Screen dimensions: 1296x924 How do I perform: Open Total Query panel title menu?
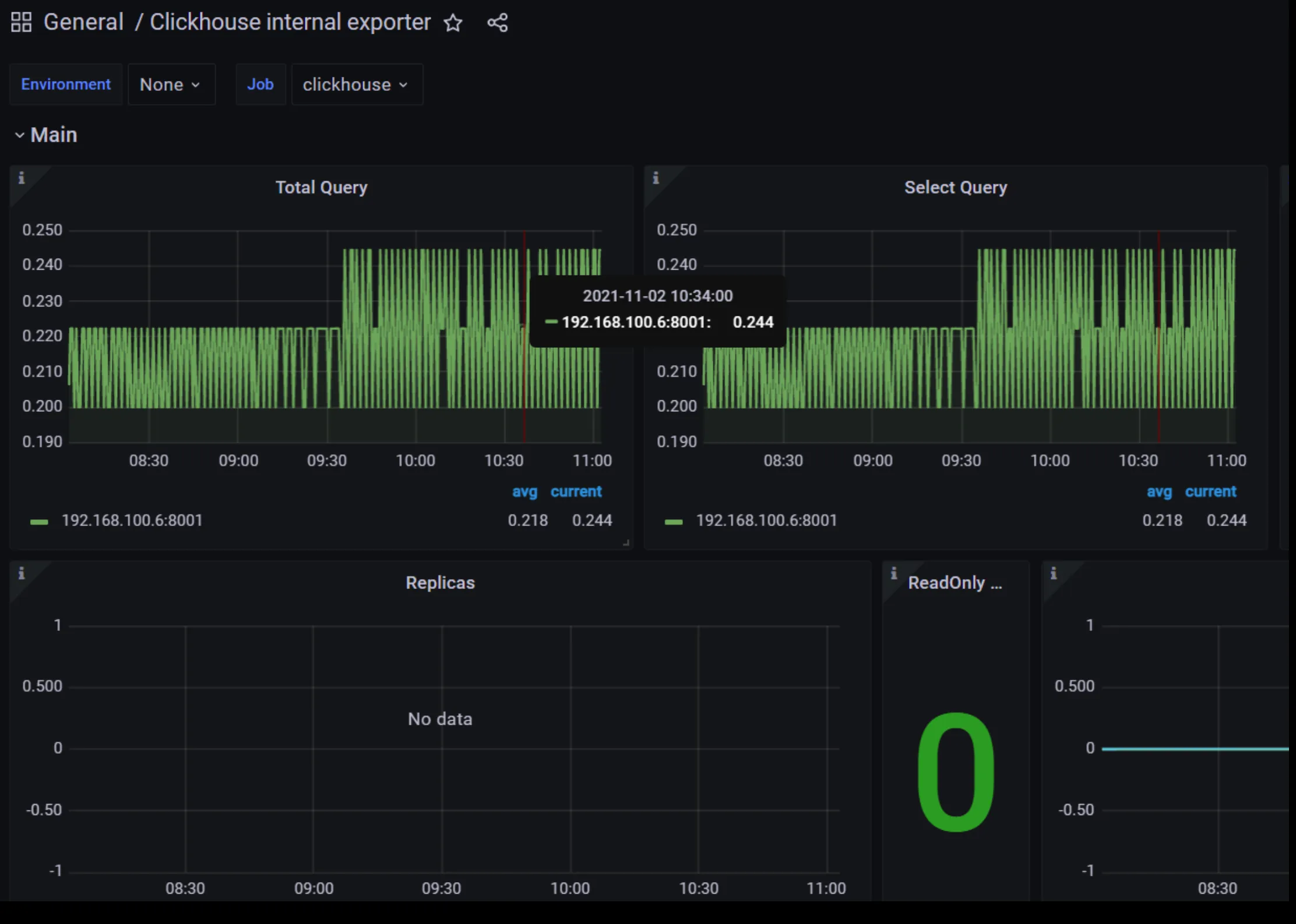321,188
